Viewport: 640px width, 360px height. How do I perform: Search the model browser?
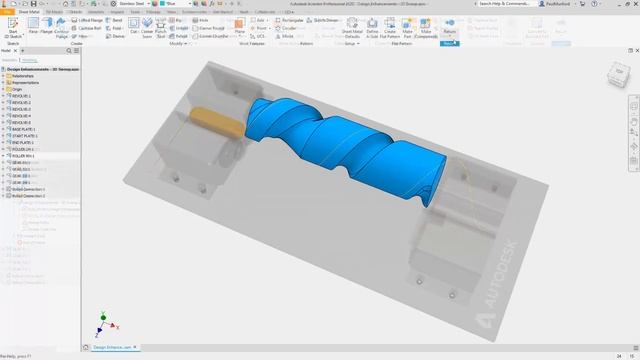pos(69,51)
